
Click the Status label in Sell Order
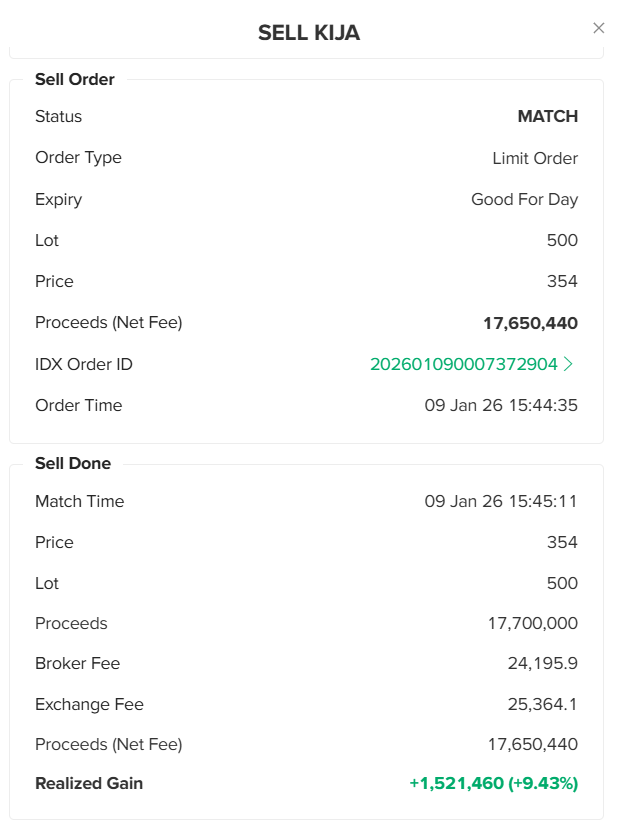[59, 116]
